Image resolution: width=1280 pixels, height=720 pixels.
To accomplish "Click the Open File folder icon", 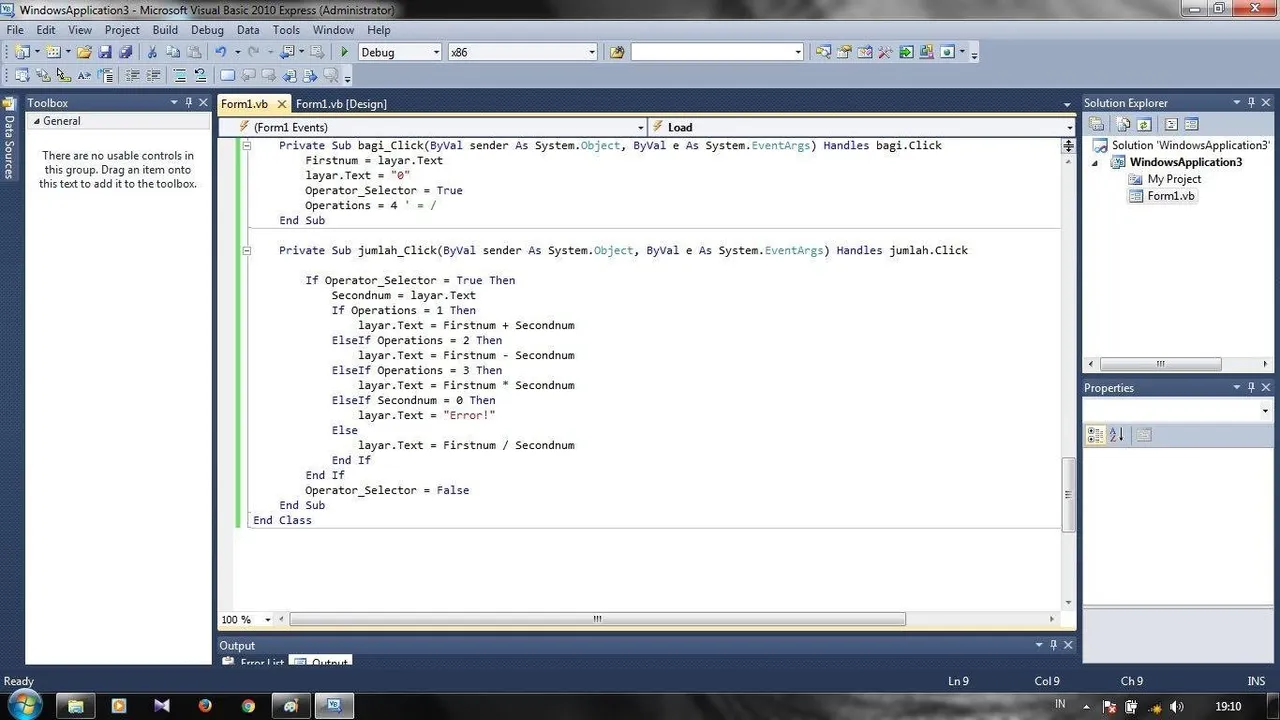I will [84, 52].
